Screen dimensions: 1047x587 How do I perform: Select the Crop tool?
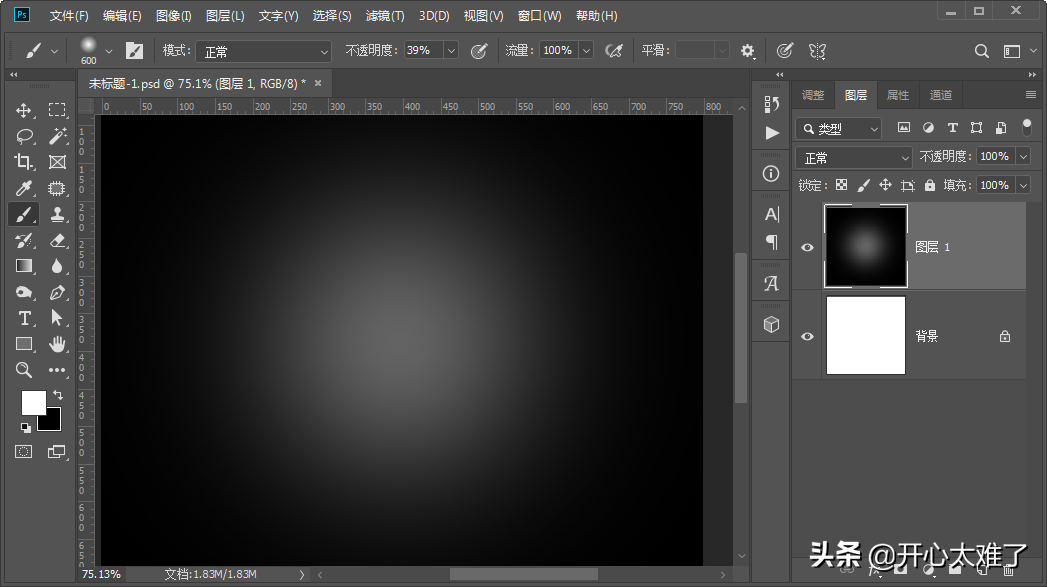(x=24, y=162)
